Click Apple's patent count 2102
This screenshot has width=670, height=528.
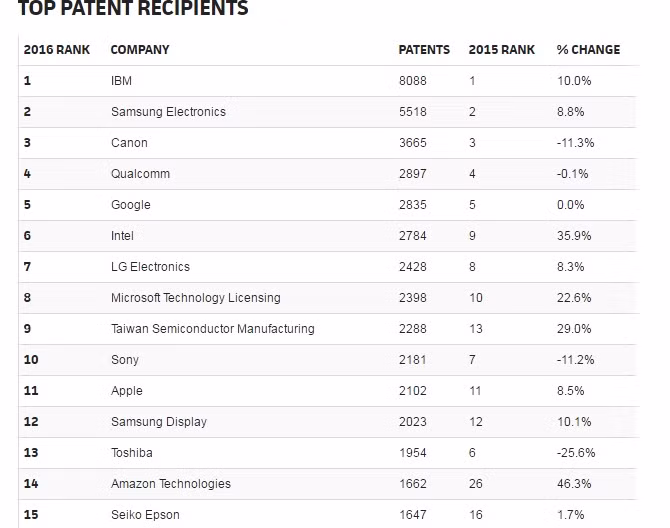[x=412, y=391]
